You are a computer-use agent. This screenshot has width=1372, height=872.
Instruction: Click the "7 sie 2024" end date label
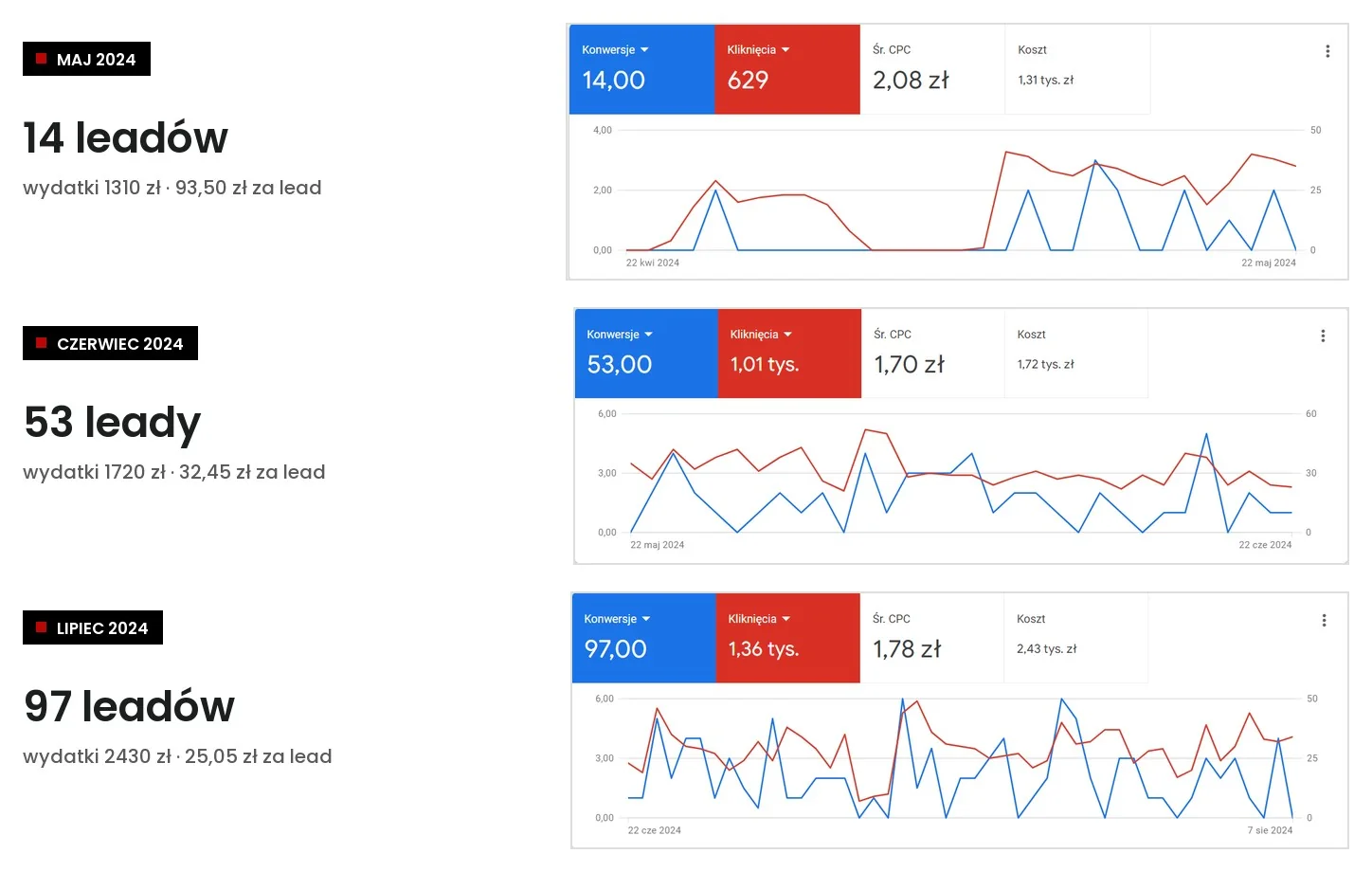pos(1270,830)
